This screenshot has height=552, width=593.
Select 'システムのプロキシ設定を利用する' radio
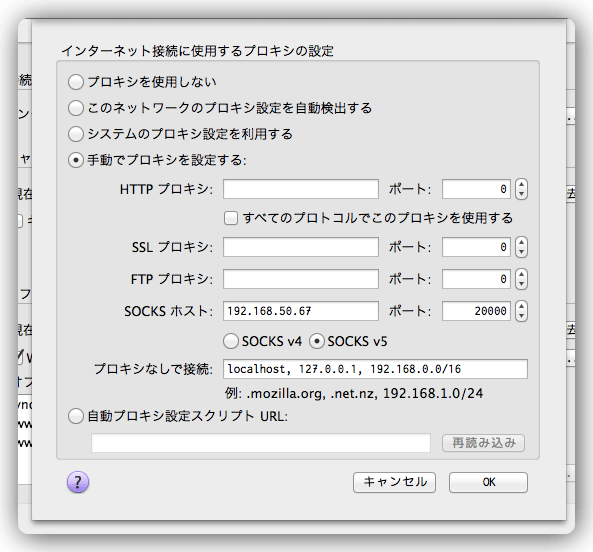point(76,134)
